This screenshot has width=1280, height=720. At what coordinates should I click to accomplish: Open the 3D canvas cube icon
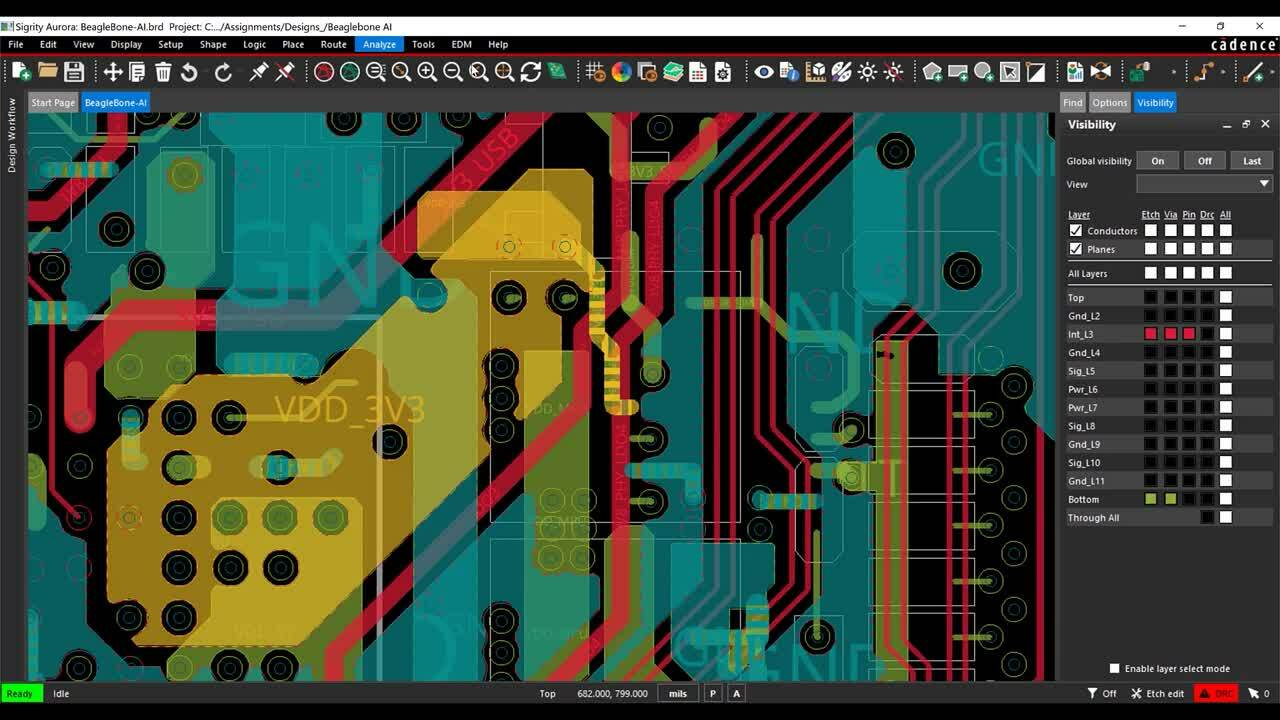click(x=816, y=71)
